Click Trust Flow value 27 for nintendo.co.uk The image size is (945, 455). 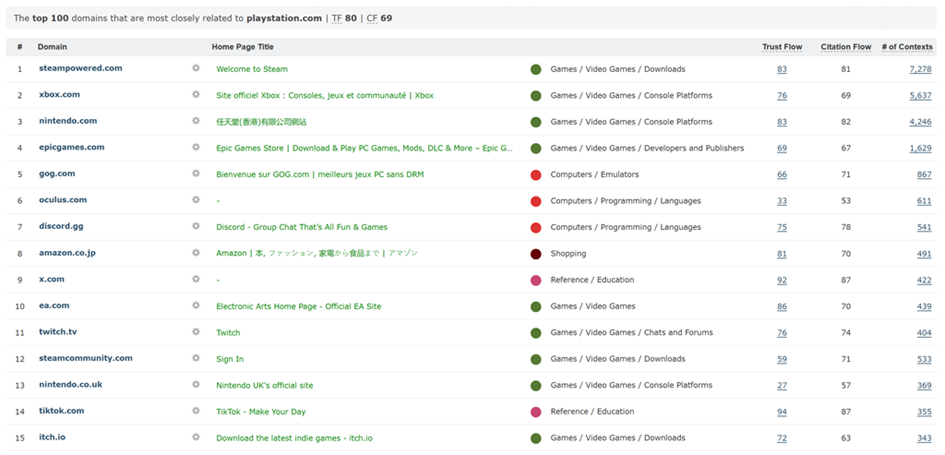pos(782,386)
